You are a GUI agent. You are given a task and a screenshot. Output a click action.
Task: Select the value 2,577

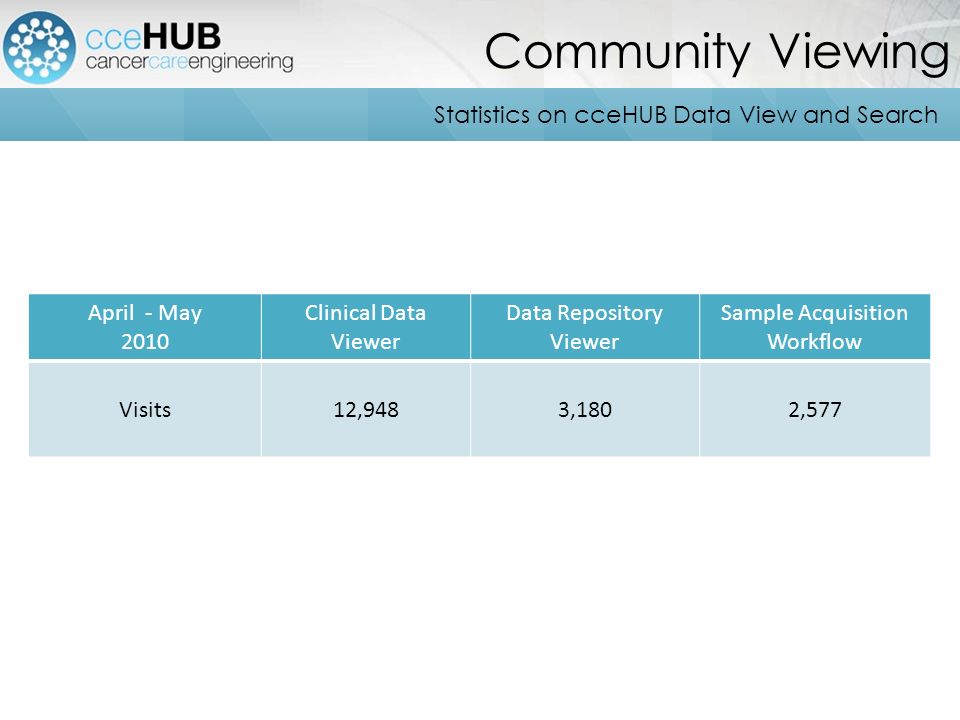[x=815, y=410]
